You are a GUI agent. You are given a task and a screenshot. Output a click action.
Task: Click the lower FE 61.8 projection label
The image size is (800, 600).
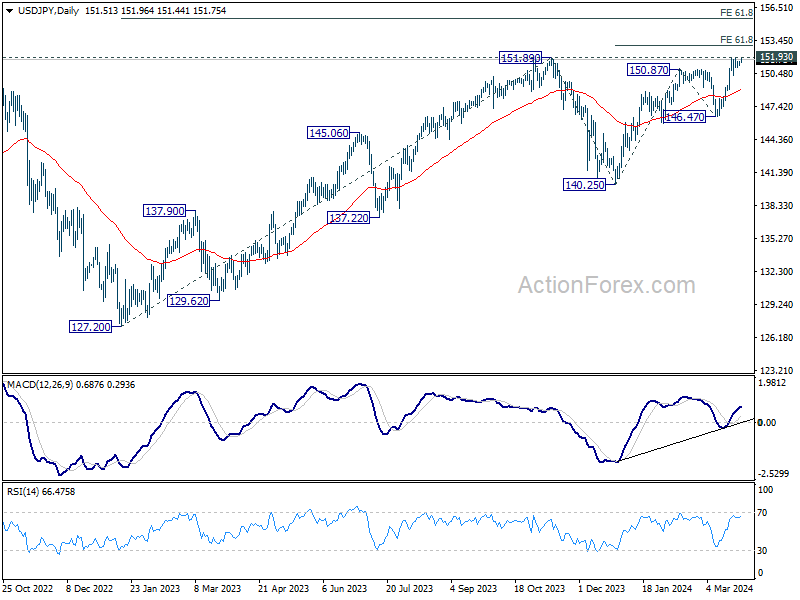click(x=736, y=40)
